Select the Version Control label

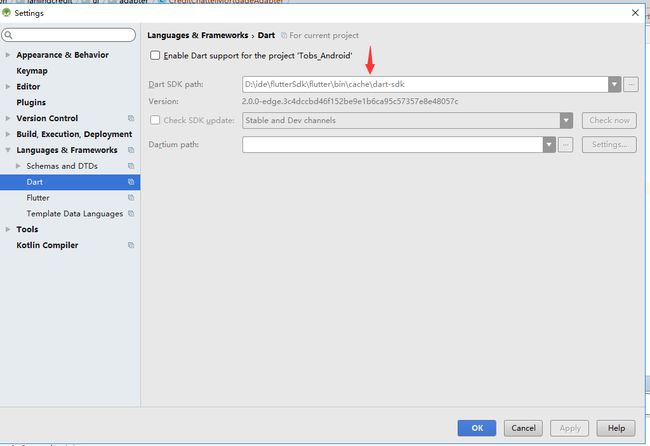pos(47,119)
